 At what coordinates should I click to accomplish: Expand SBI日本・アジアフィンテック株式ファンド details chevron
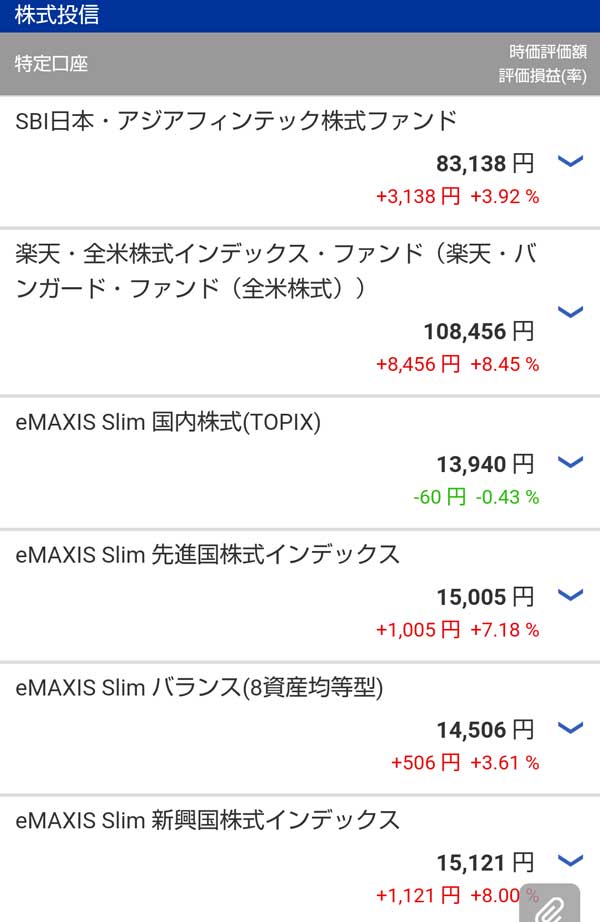click(x=569, y=162)
